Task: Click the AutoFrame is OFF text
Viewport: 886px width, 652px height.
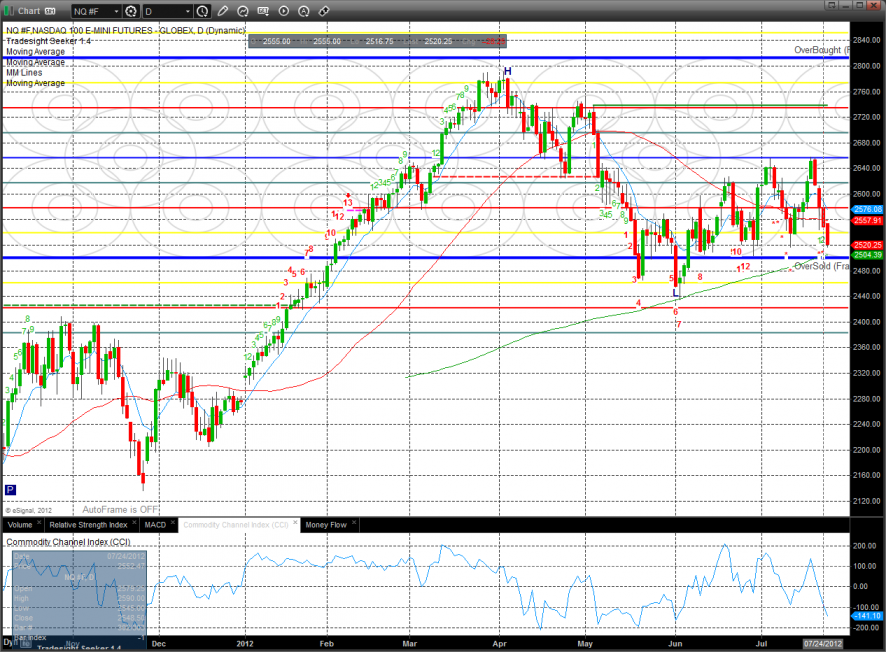Action: [120, 510]
